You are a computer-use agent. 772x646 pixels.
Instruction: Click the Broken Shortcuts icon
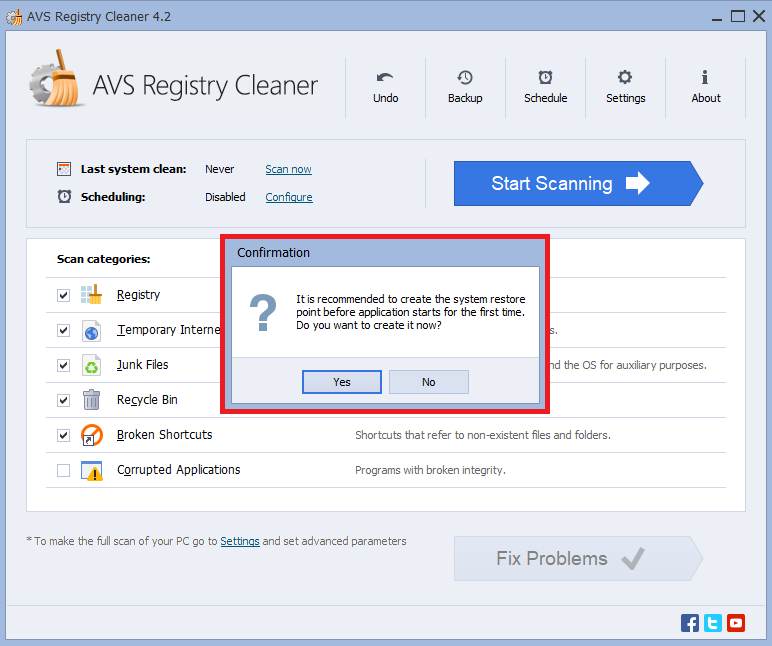(92, 435)
